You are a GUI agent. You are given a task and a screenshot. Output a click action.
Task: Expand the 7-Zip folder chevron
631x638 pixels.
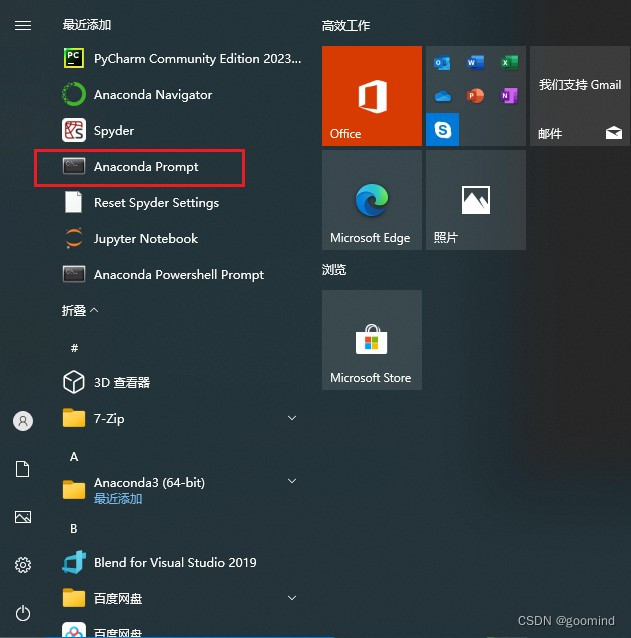pyautogui.click(x=292, y=418)
